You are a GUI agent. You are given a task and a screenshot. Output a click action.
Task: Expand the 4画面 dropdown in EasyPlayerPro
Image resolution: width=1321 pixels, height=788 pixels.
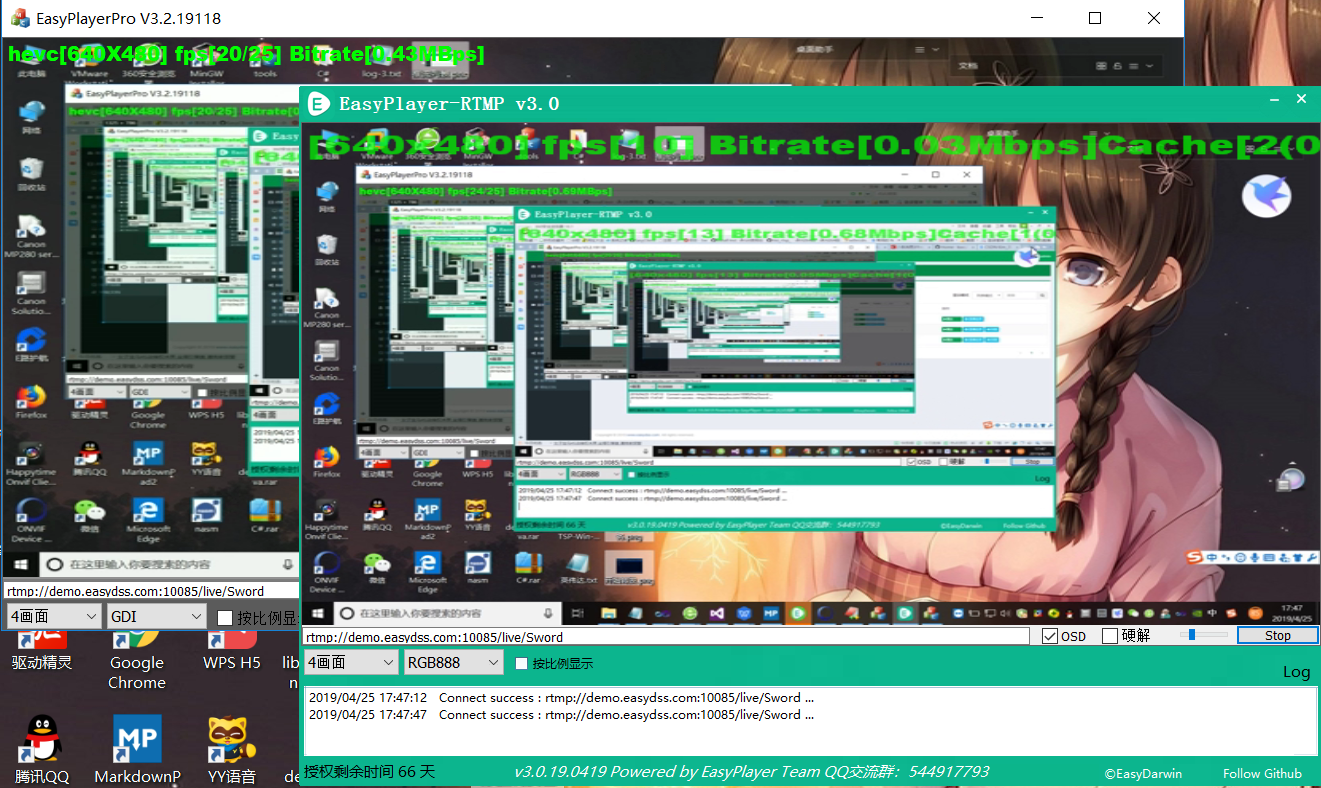coord(54,617)
